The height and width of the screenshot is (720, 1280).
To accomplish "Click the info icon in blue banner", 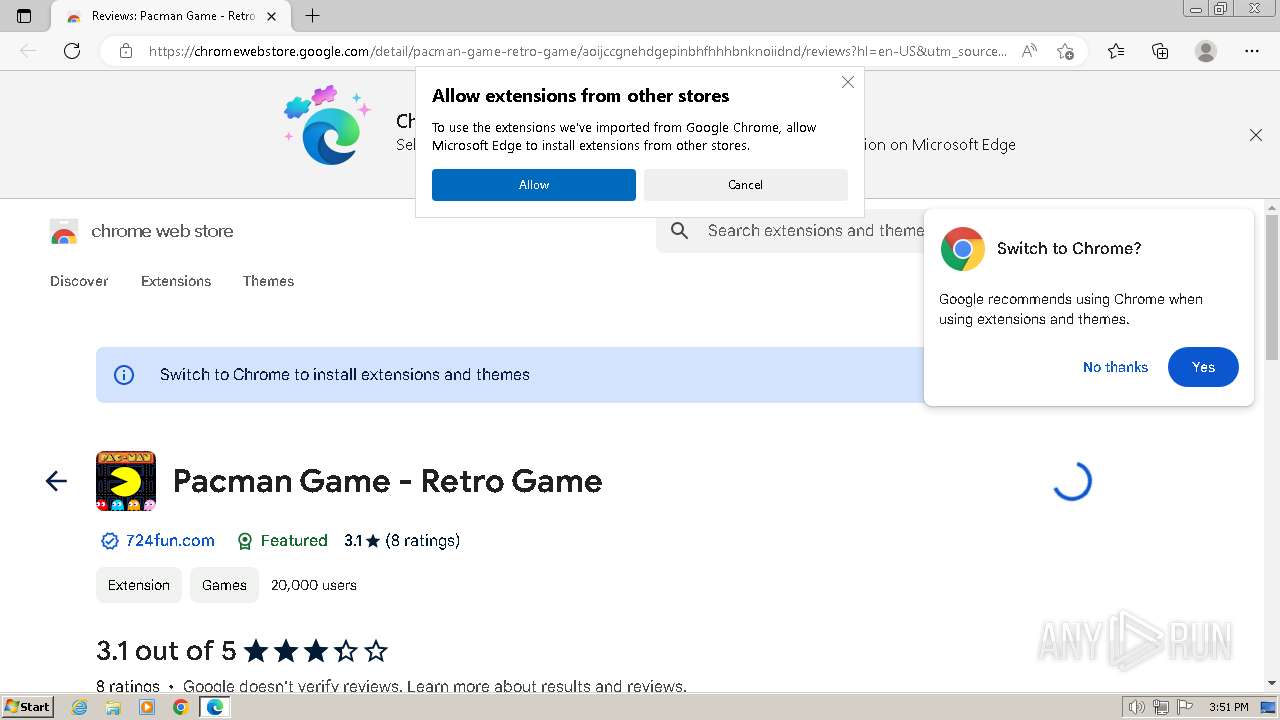I will (124, 375).
